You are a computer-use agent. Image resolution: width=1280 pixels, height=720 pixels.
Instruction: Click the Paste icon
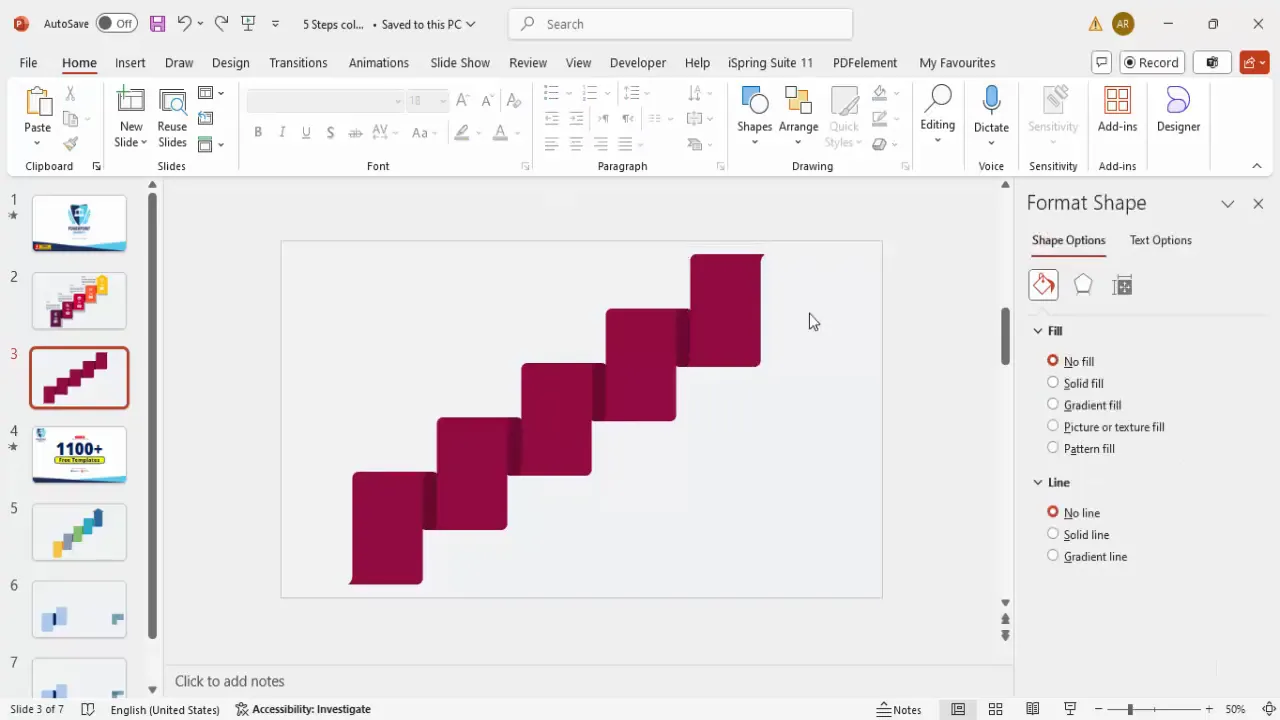click(x=38, y=103)
